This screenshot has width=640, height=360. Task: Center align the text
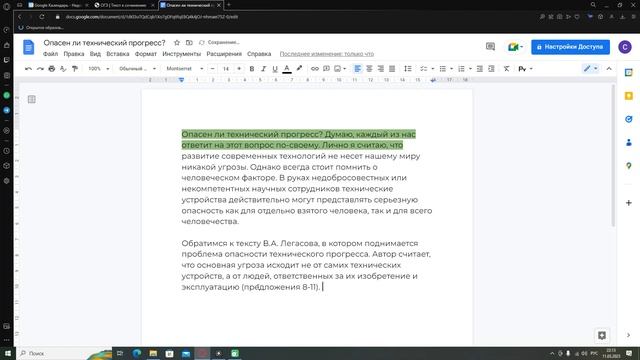pyautogui.click(x=369, y=69)
